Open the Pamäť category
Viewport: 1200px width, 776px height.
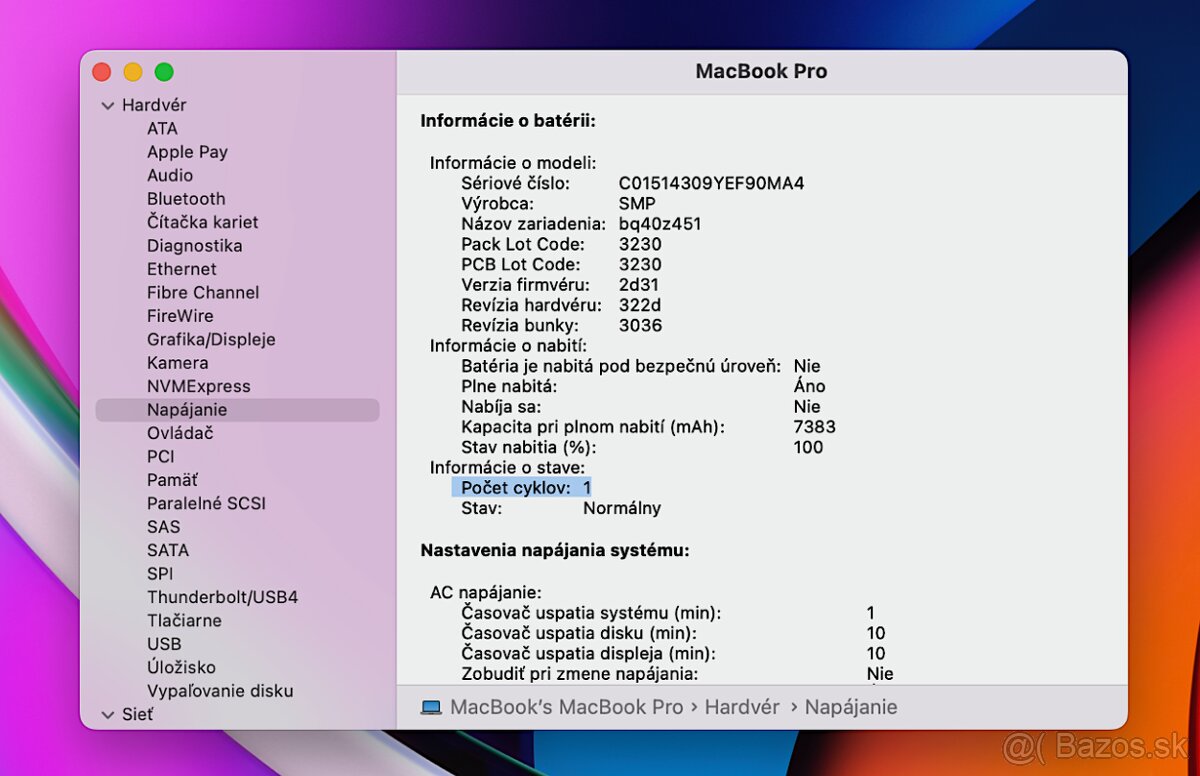point(171,480)
